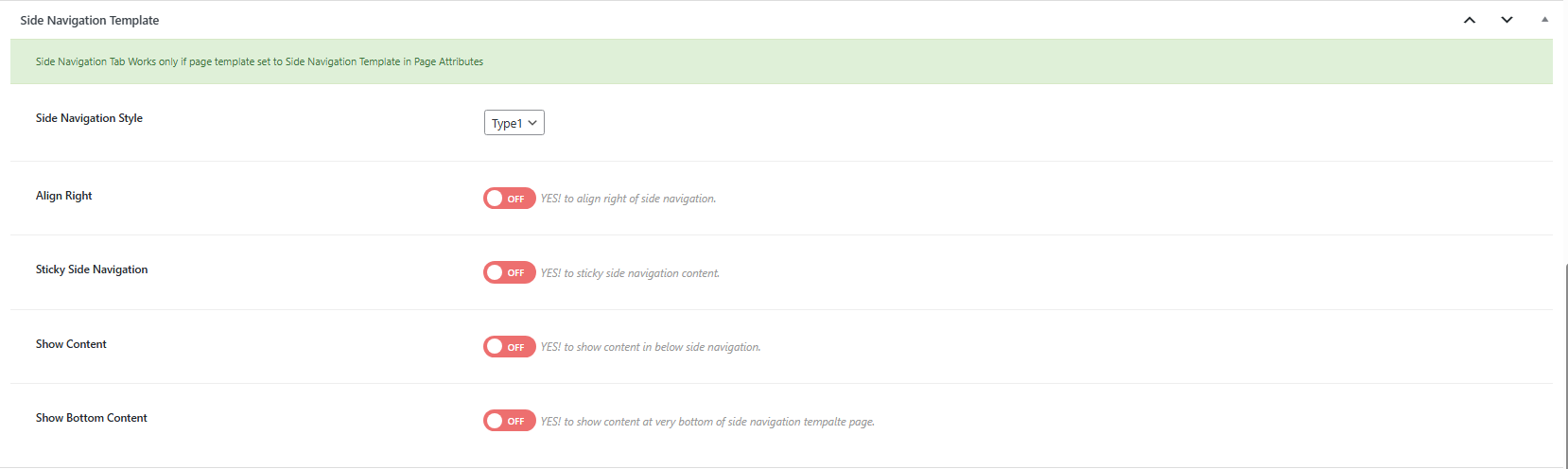Click the Sticky Side Navigation label

click(92, 269)
